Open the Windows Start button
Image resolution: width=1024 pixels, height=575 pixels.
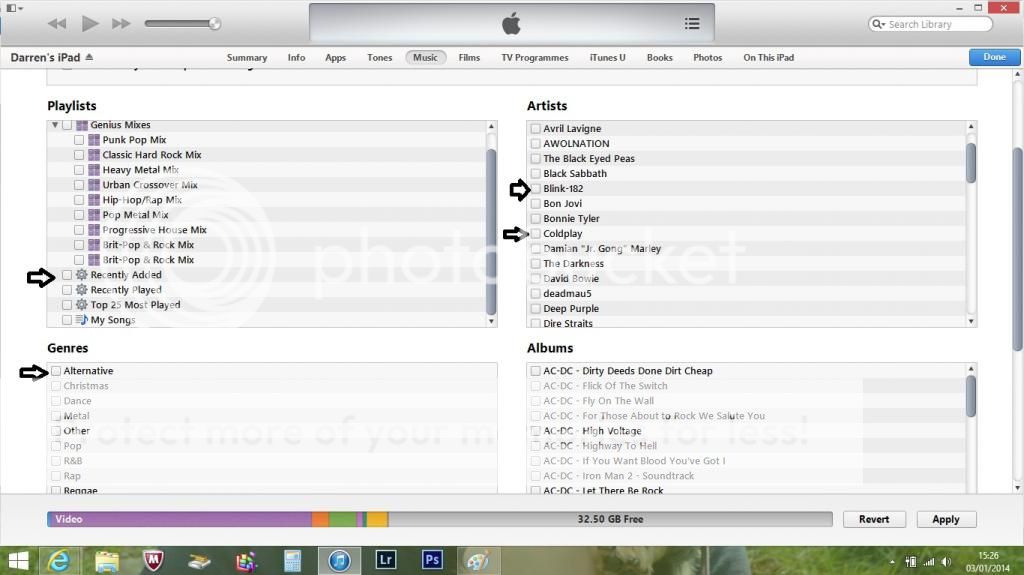(x=18, y=561)
